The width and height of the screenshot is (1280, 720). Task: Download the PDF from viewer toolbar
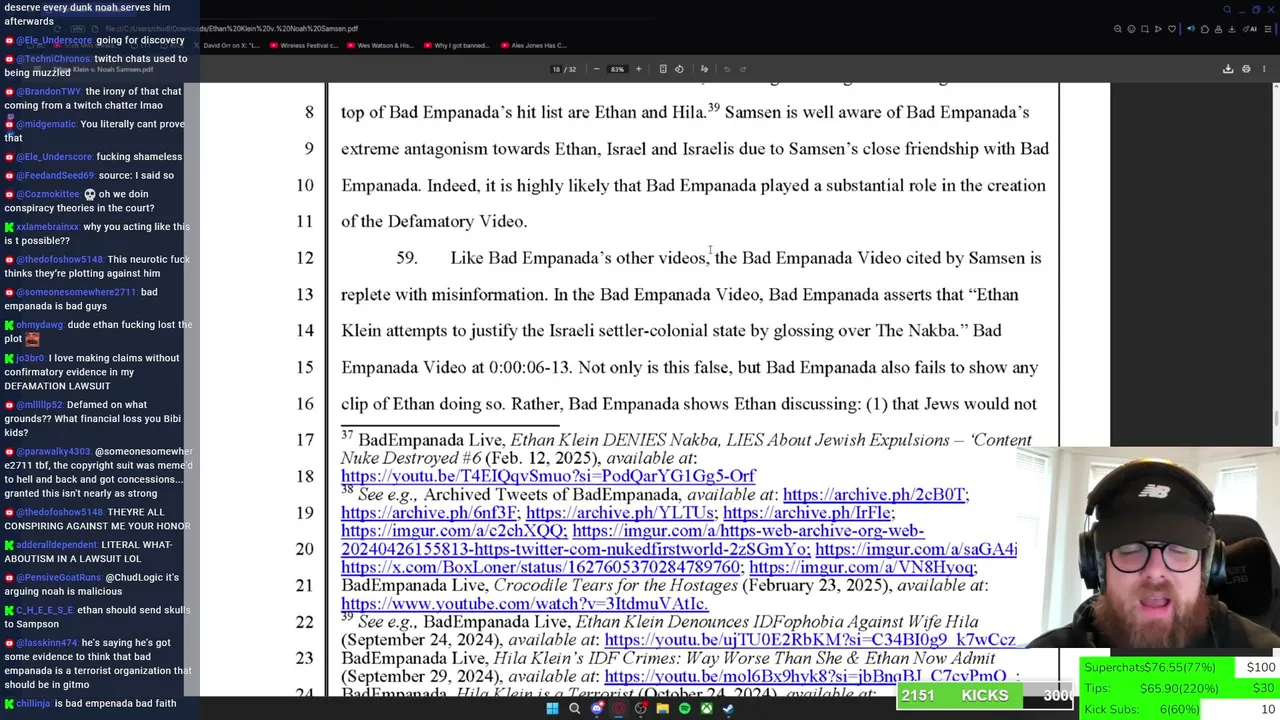point(1228,69)
